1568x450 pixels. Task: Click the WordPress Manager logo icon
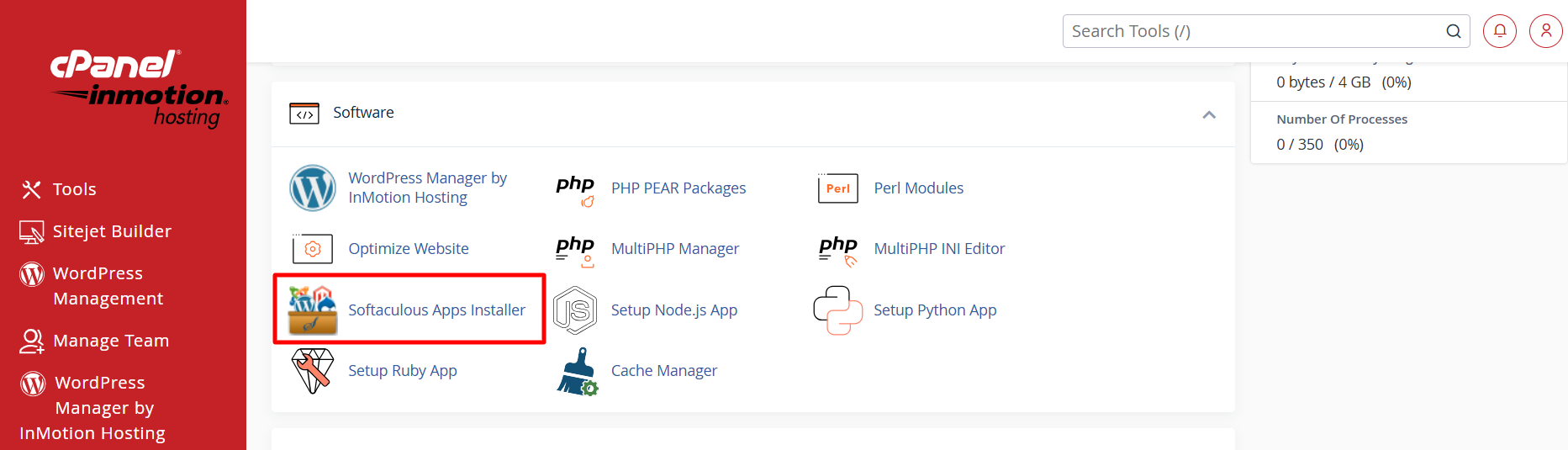click(313, 188)
